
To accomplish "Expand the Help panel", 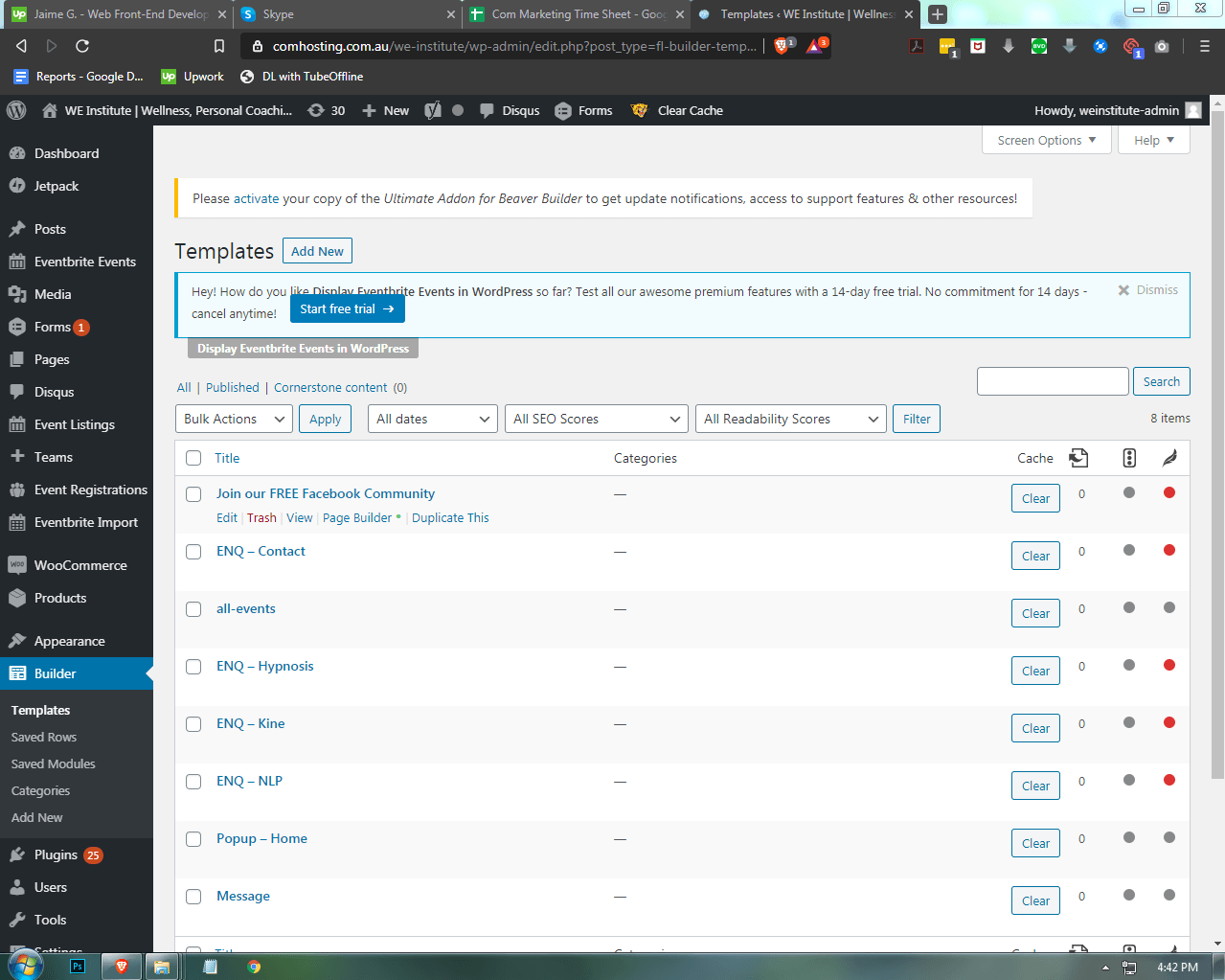I will tap(1153, 140).
